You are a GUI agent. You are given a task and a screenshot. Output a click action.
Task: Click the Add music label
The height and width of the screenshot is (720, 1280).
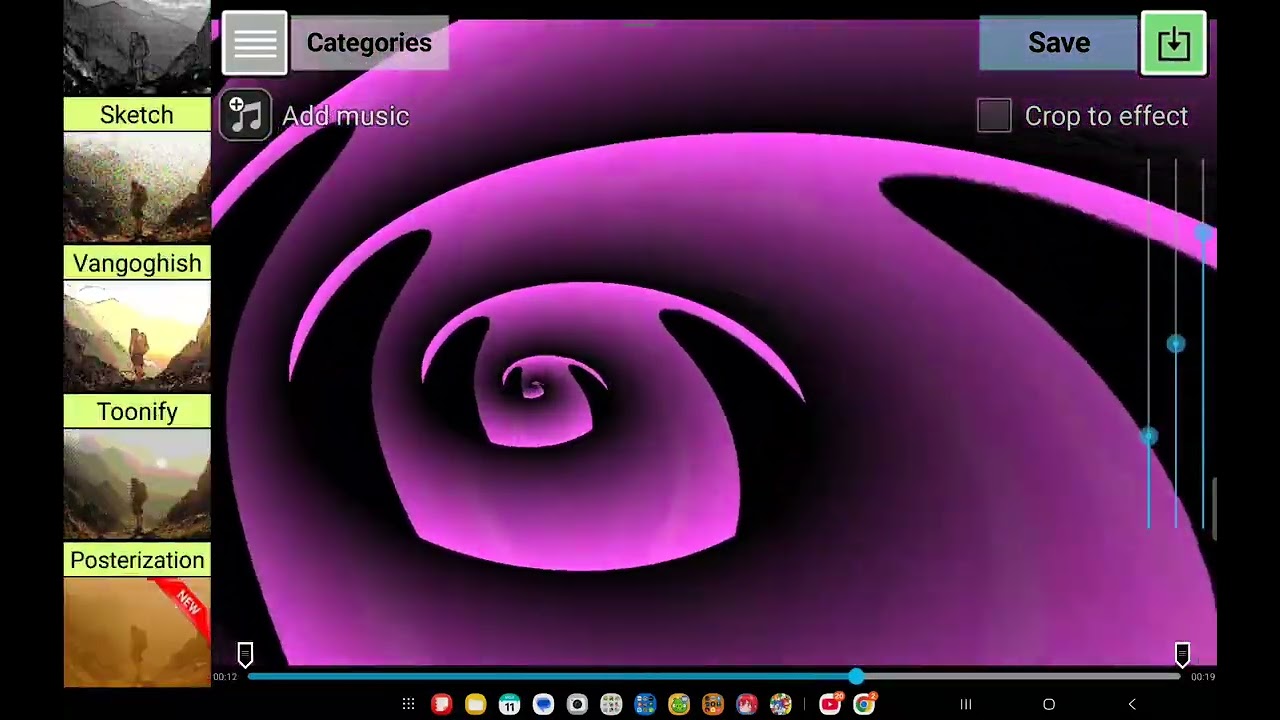coord(345,116)
